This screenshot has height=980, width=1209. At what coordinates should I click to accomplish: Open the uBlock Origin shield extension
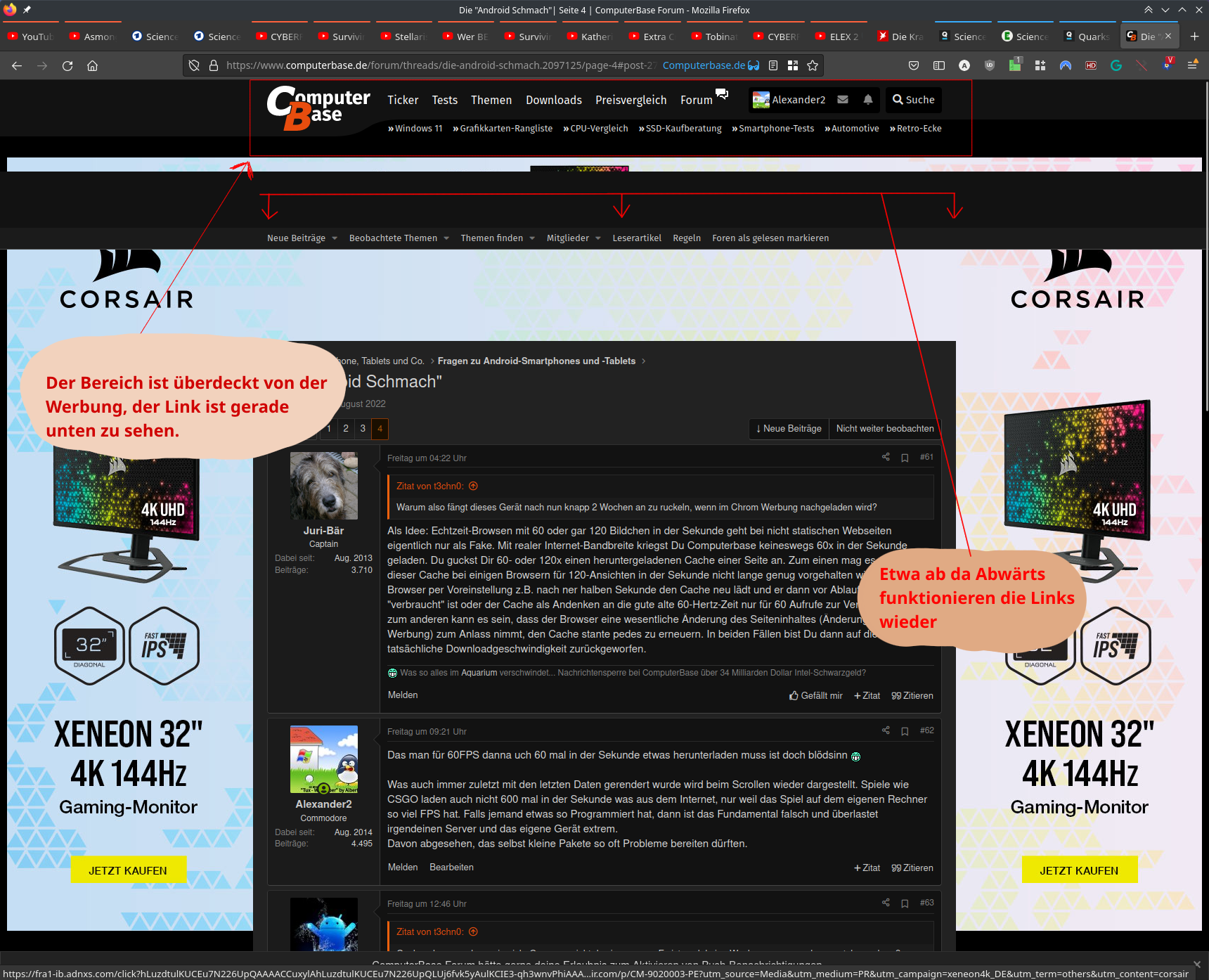(x=990, y=65)
